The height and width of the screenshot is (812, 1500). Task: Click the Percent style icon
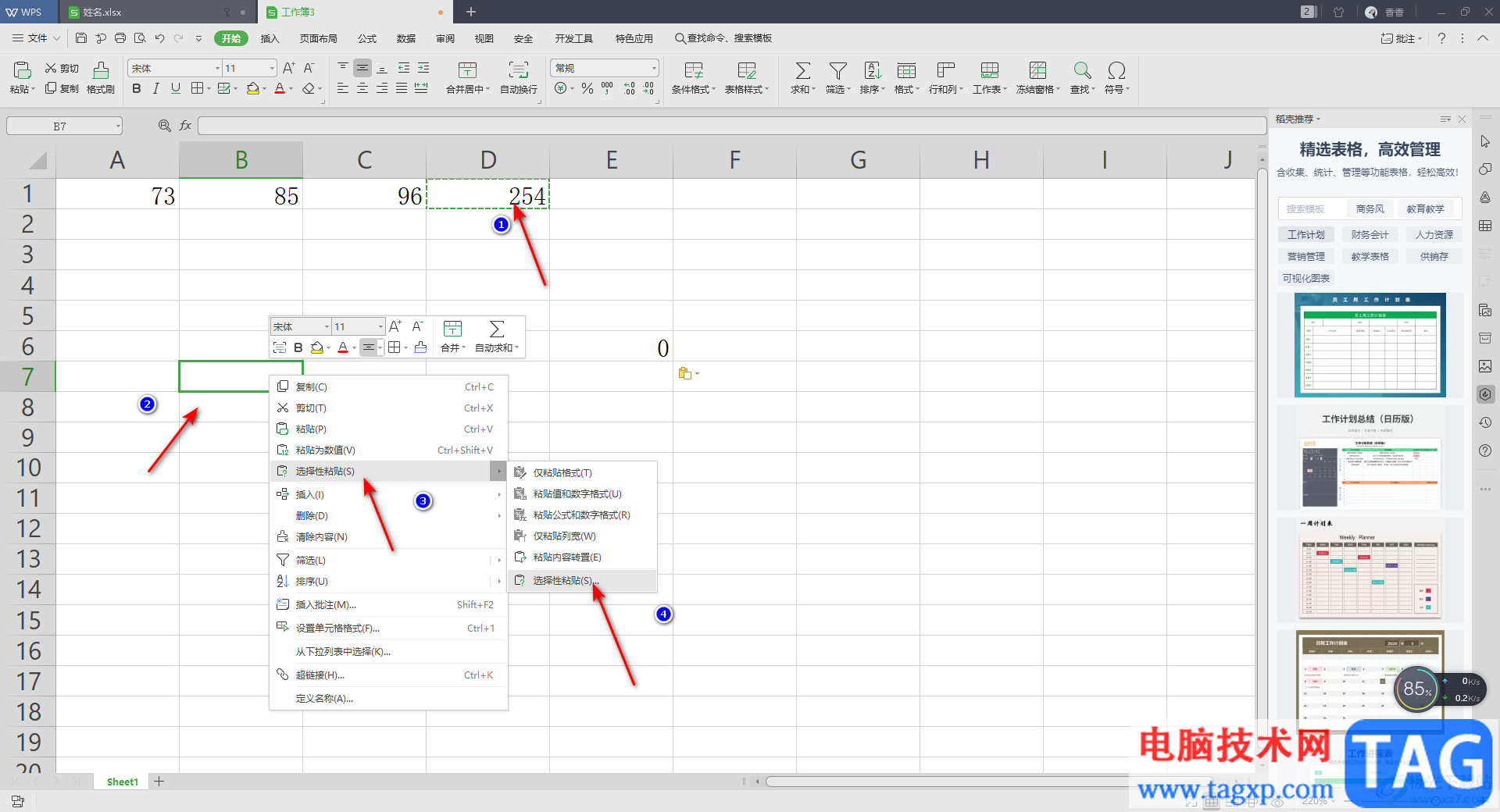587,89
